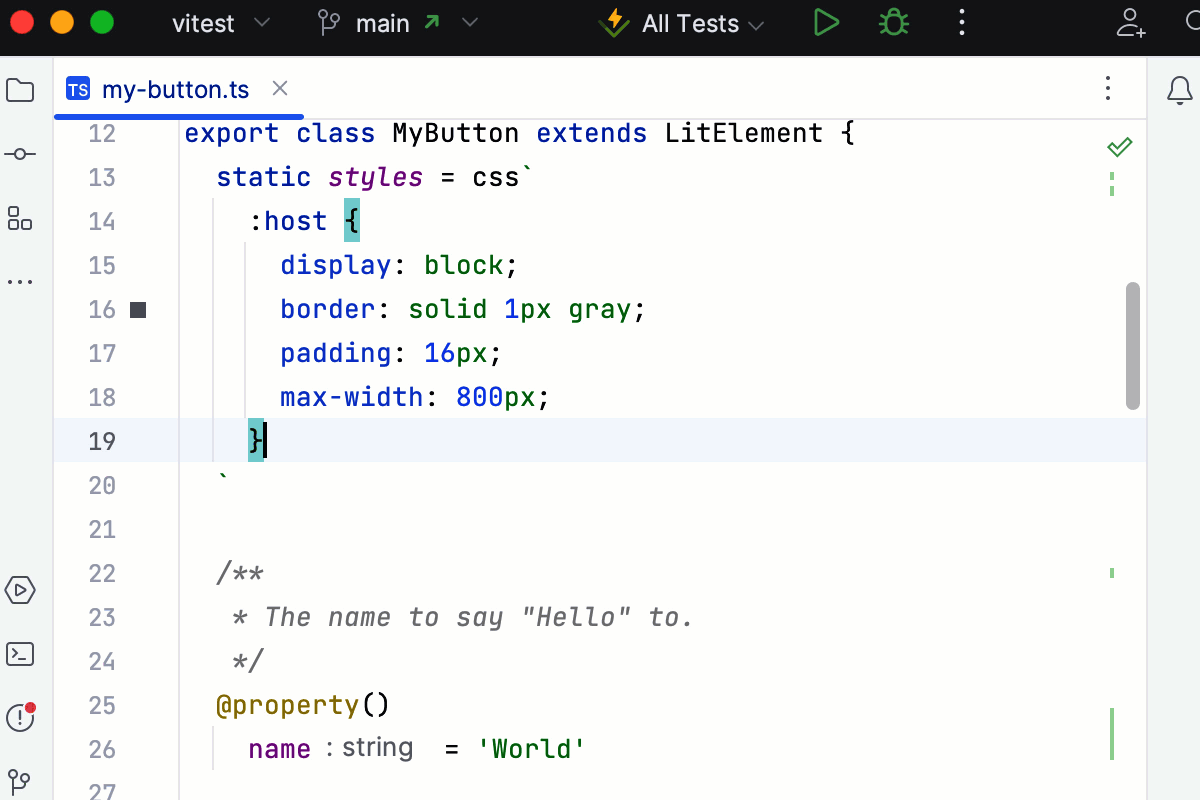Click the Code With Me invite icon

pyautogui.click(x=1131, y=23)
